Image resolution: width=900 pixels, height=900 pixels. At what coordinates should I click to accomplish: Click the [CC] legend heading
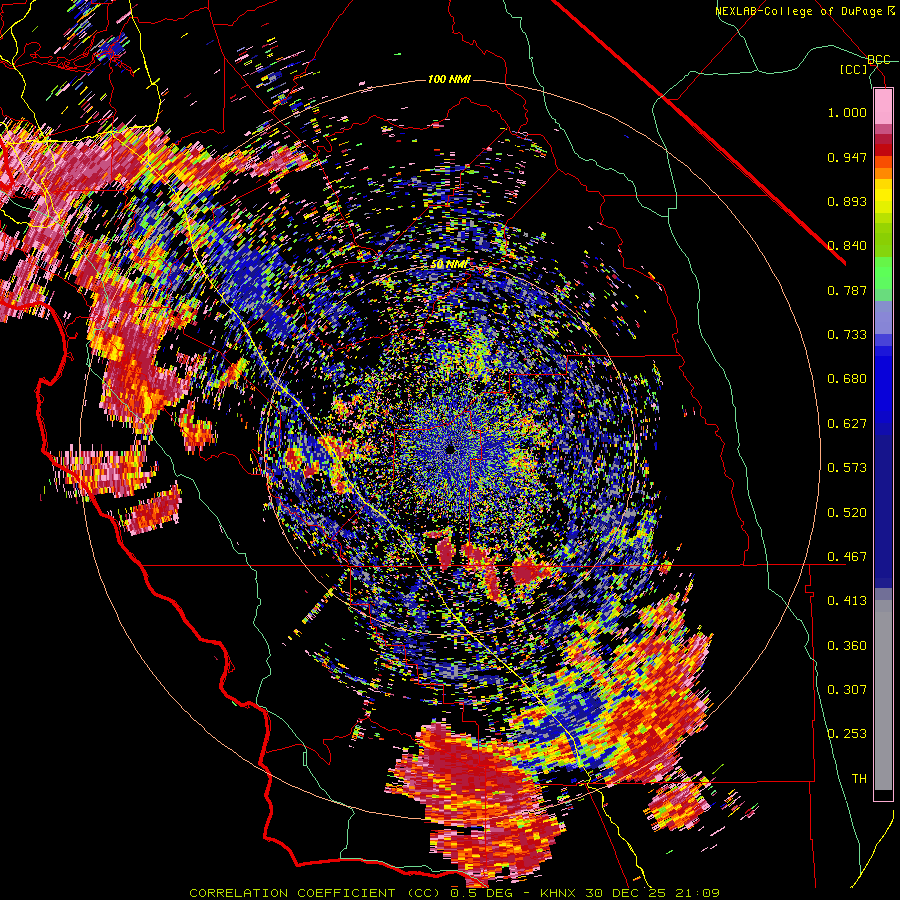point(853,69)
